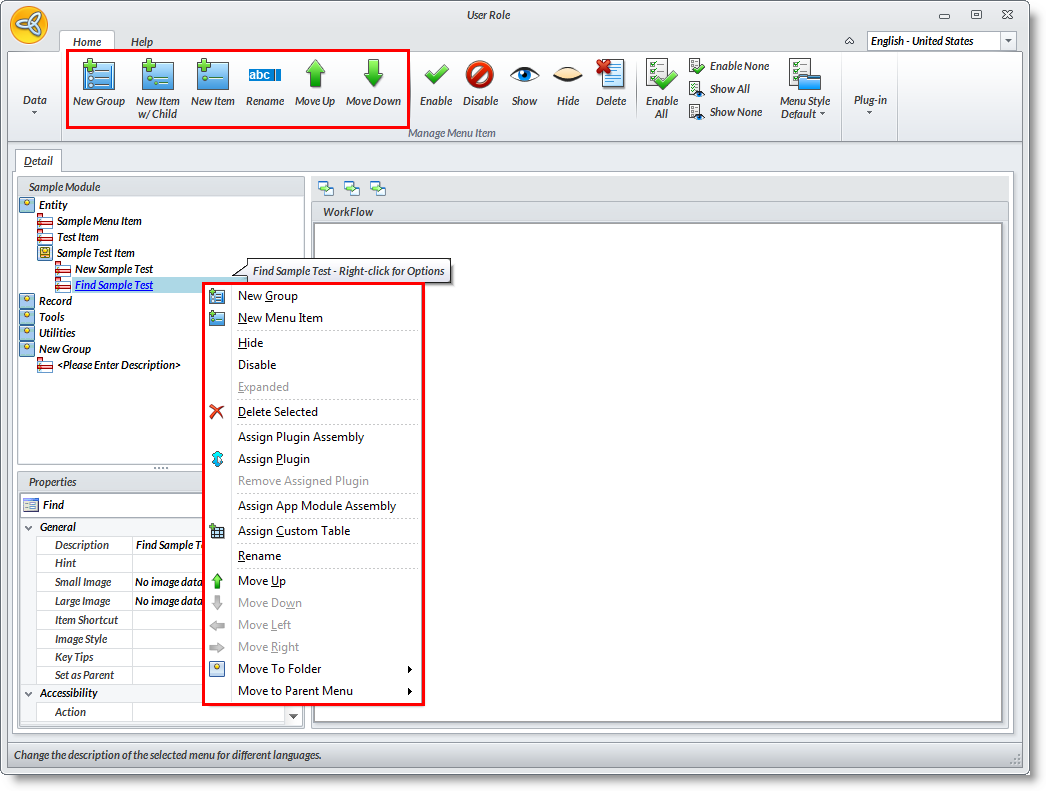1046x791 pixels.
Task: Click New Item w/ Child icon
Action: tap(157, 76)
